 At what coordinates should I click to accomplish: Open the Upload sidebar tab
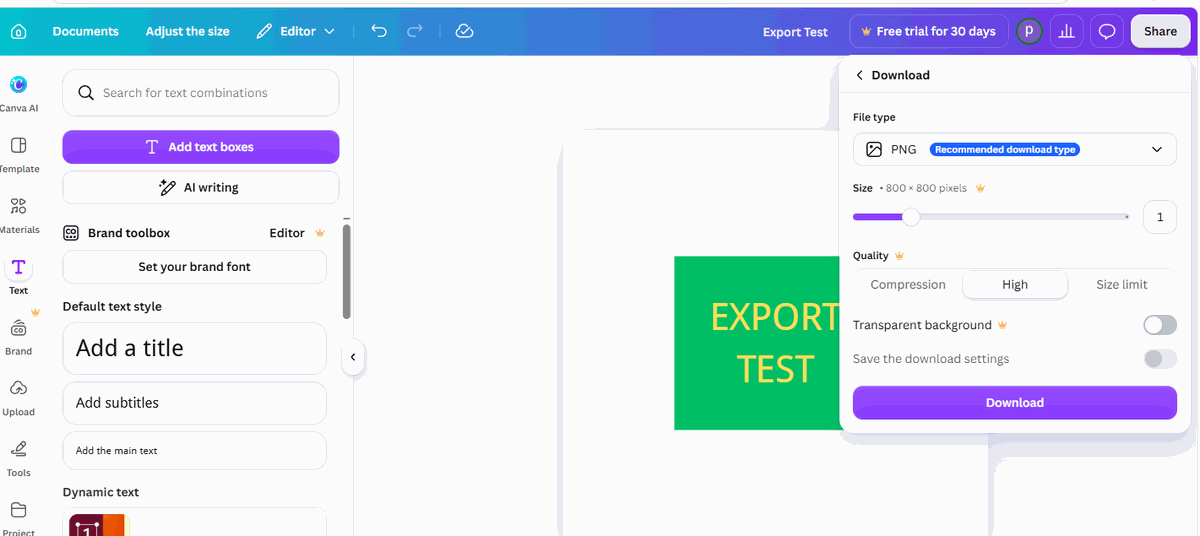(18, 398)
